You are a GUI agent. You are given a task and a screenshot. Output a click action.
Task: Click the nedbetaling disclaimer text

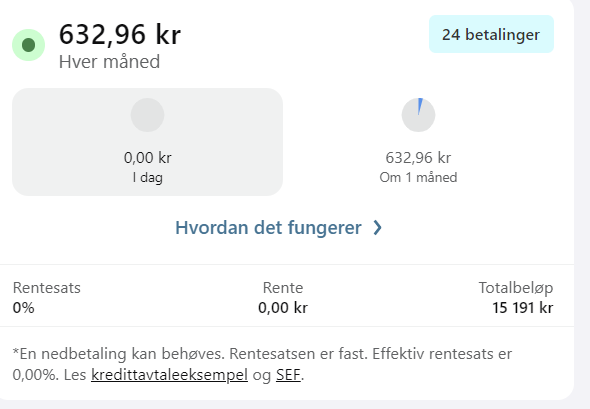pyautogui.click(x=262, y=364)
